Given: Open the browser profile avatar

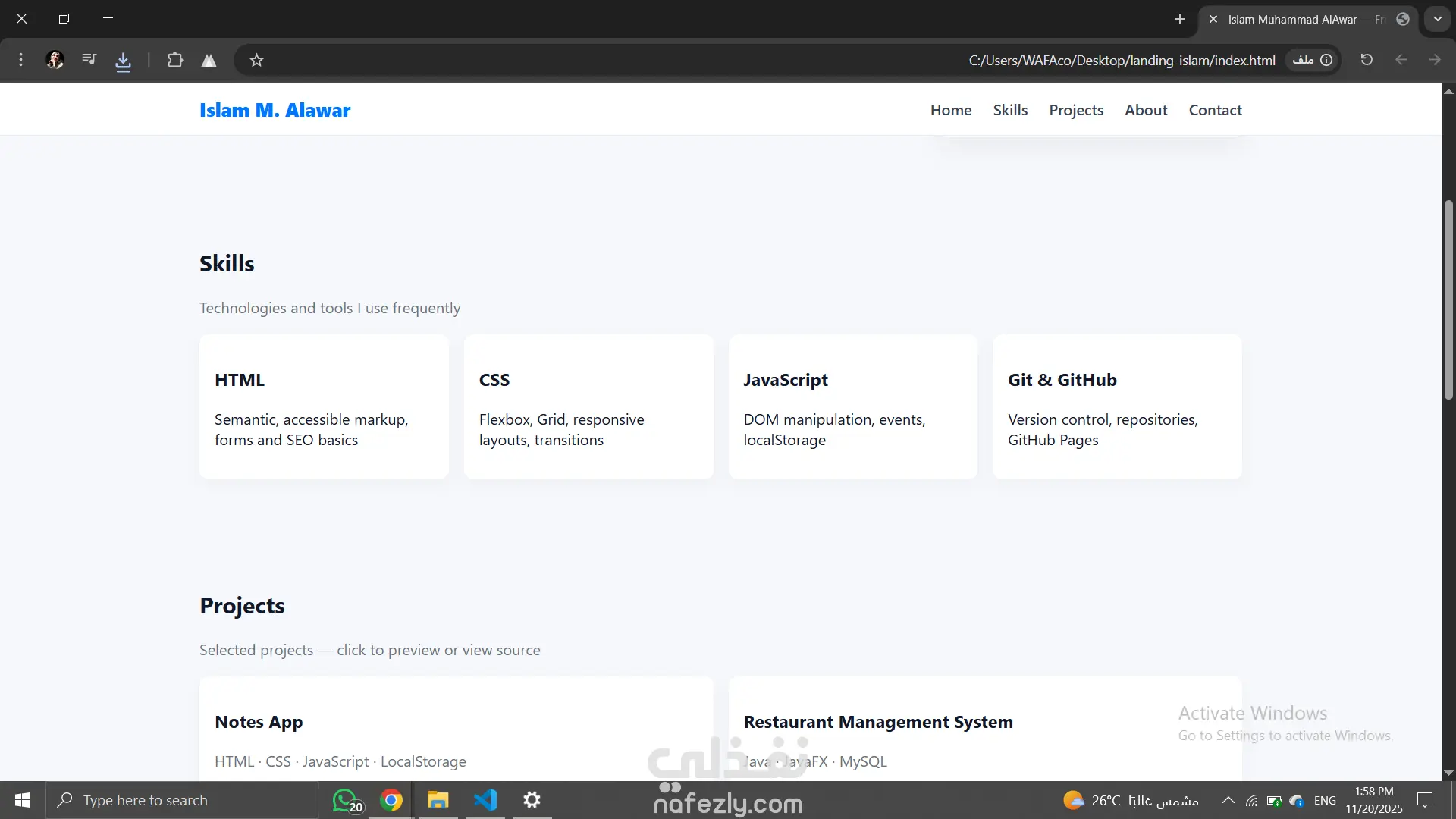Looking at the screenshot, I should pyautogui.click(x=55, y=60).
